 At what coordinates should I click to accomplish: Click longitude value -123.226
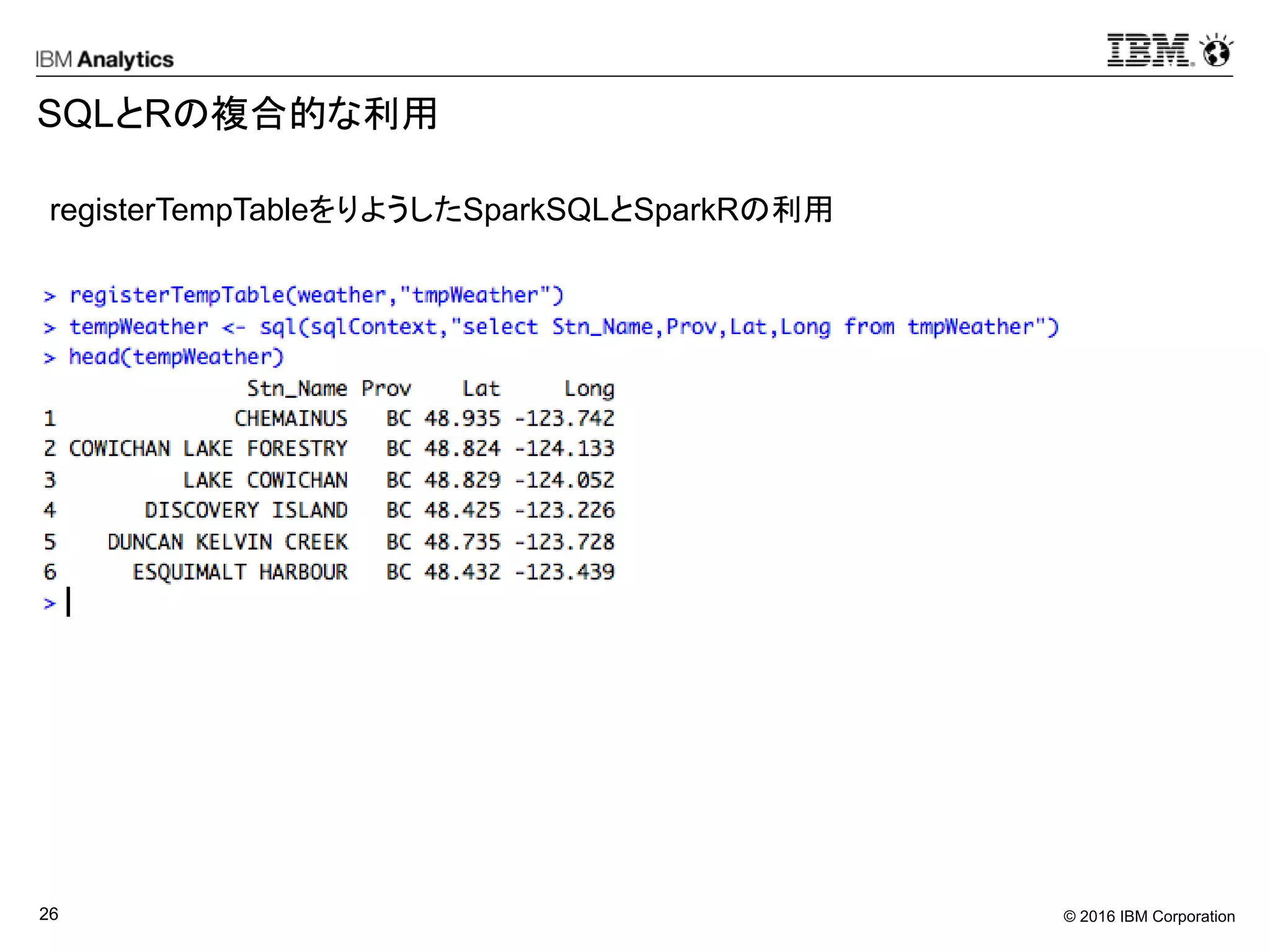tap(565, 510)
